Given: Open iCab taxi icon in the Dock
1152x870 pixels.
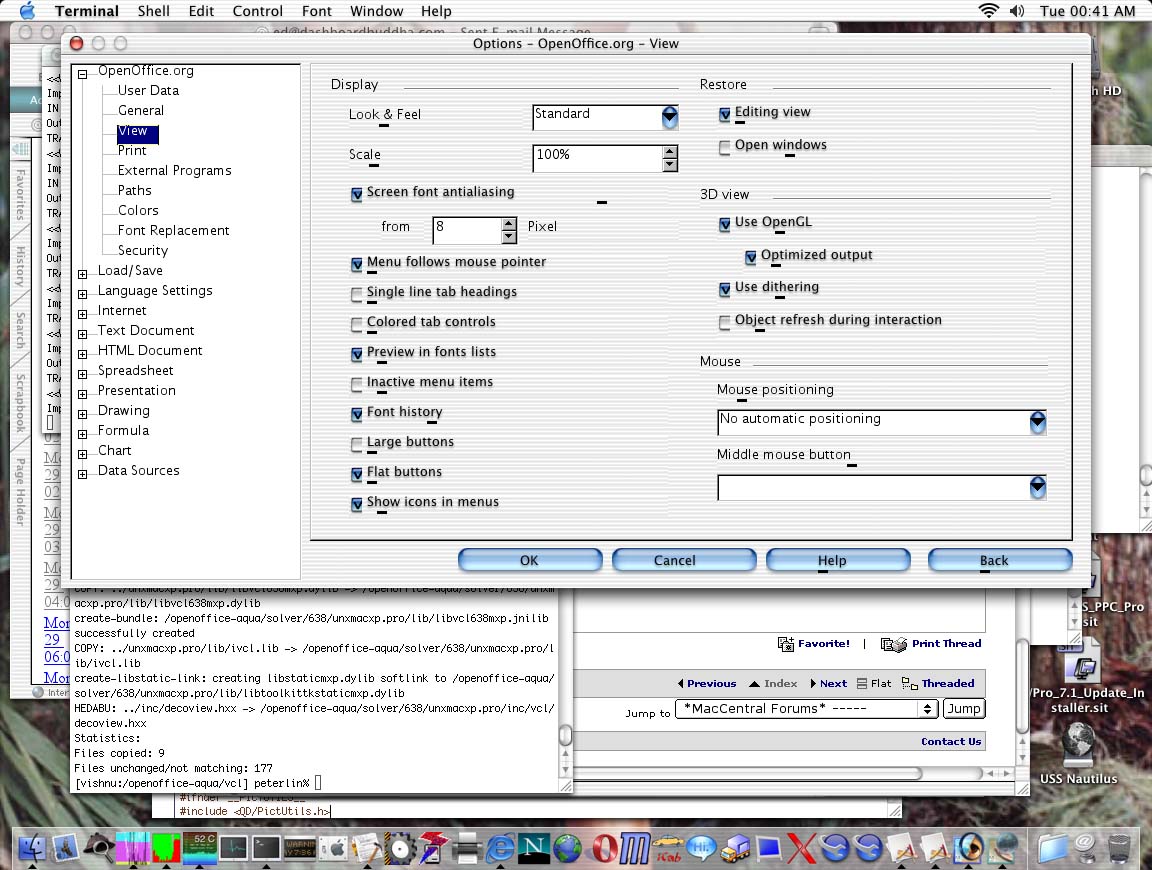Looking at the screenshot, I should click(669, 849).
